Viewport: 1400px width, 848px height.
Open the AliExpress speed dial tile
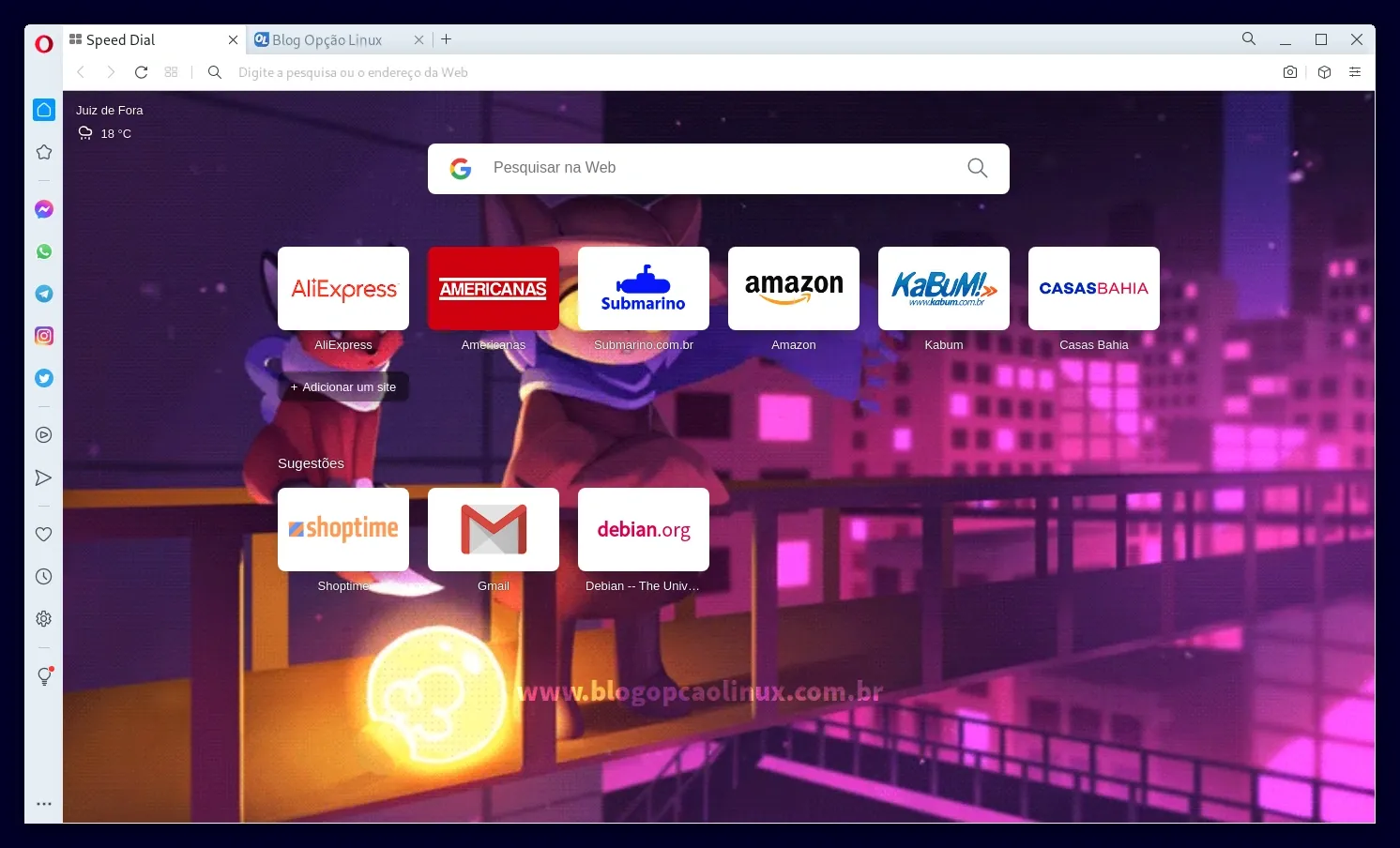pos(343,289)
